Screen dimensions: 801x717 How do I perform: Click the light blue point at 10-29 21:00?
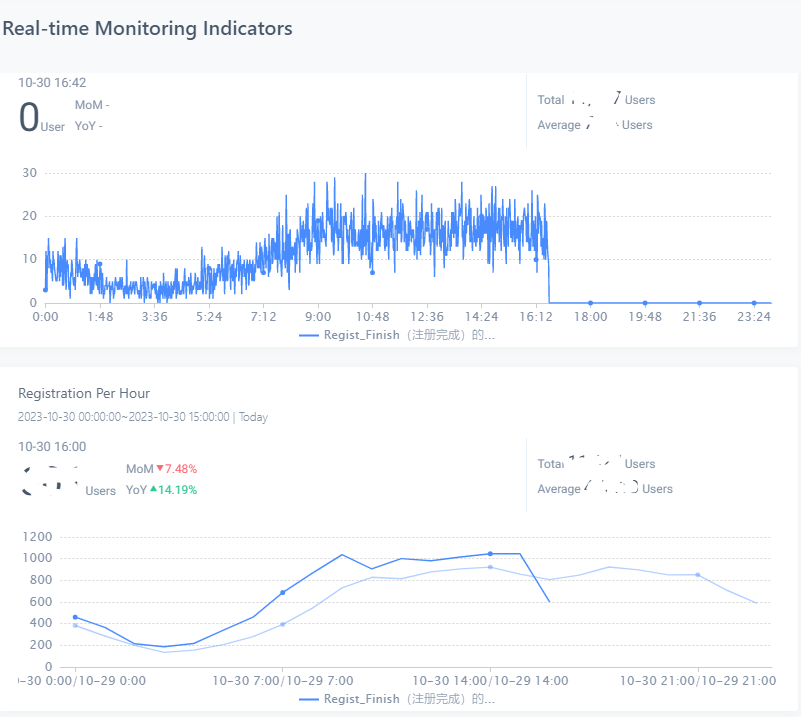point(697,575)
